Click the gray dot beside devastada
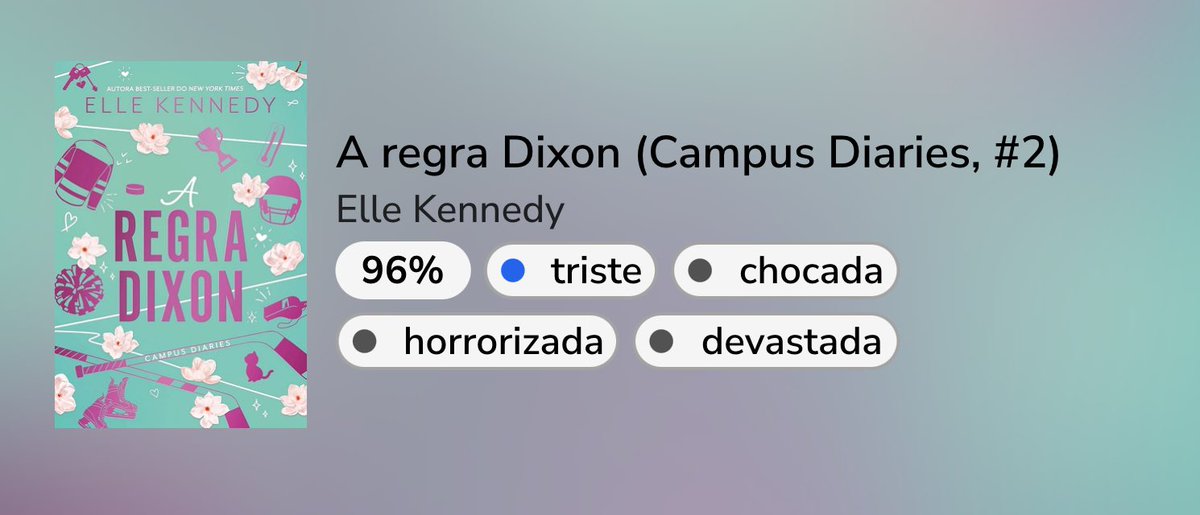Viewport: 1200px width, 515px height. pyautogui.click(x=662, y=342)
